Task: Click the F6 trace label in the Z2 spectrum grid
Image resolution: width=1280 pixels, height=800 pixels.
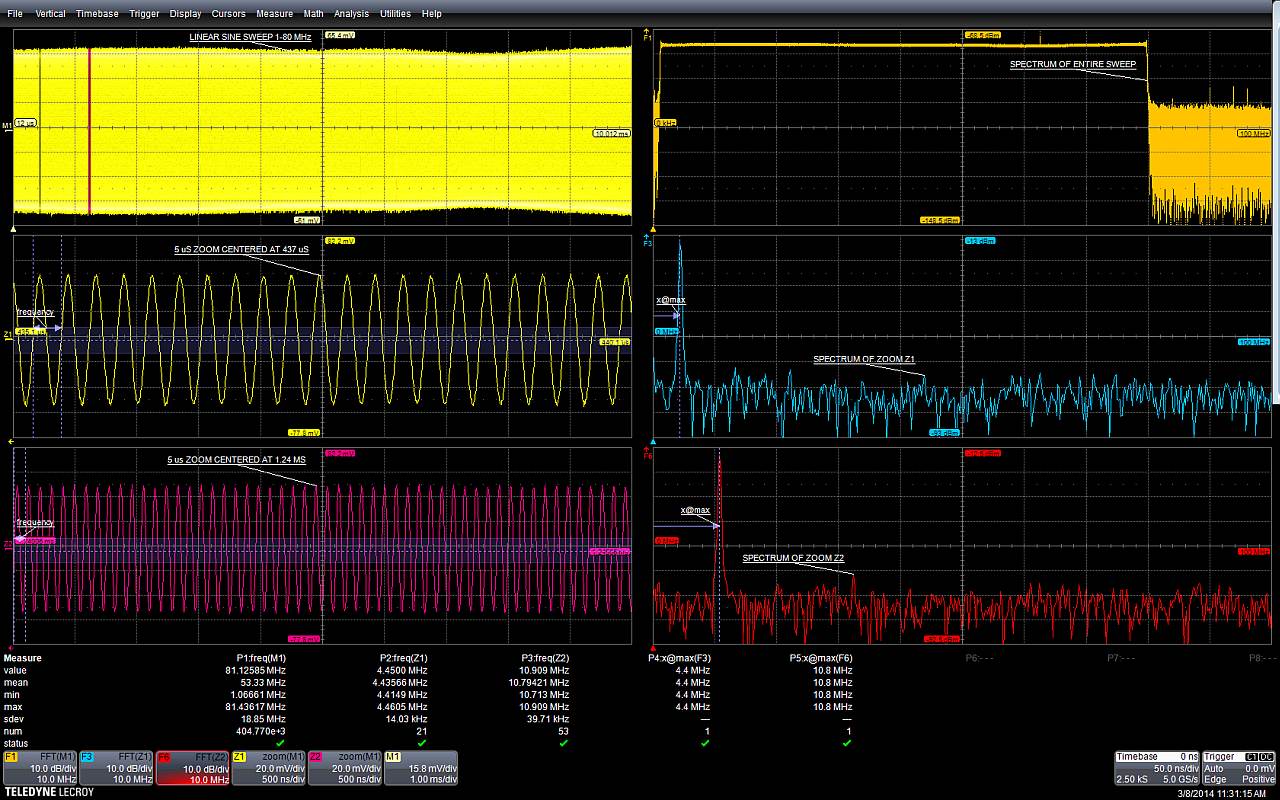Action: [x=648, y=455]
